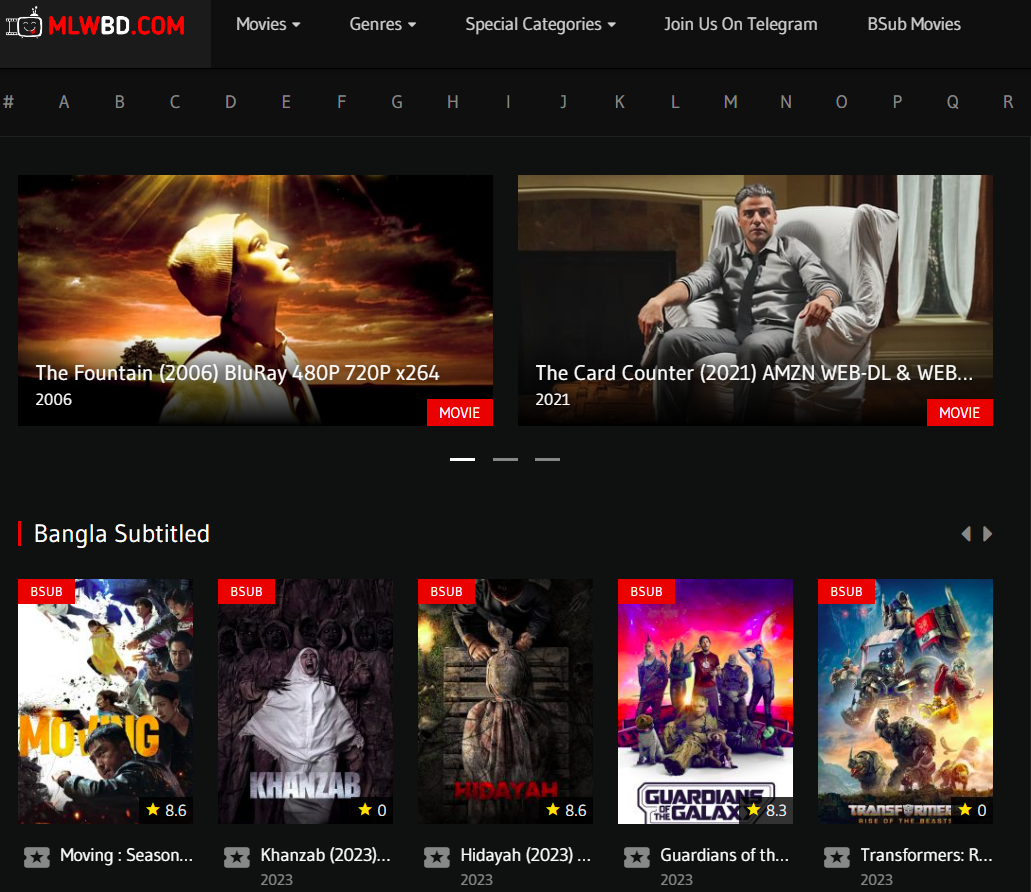Filter titles by # symbol
Image resolution: width=1031 pixels, height=892 pixels.
(x=9, y=102)
